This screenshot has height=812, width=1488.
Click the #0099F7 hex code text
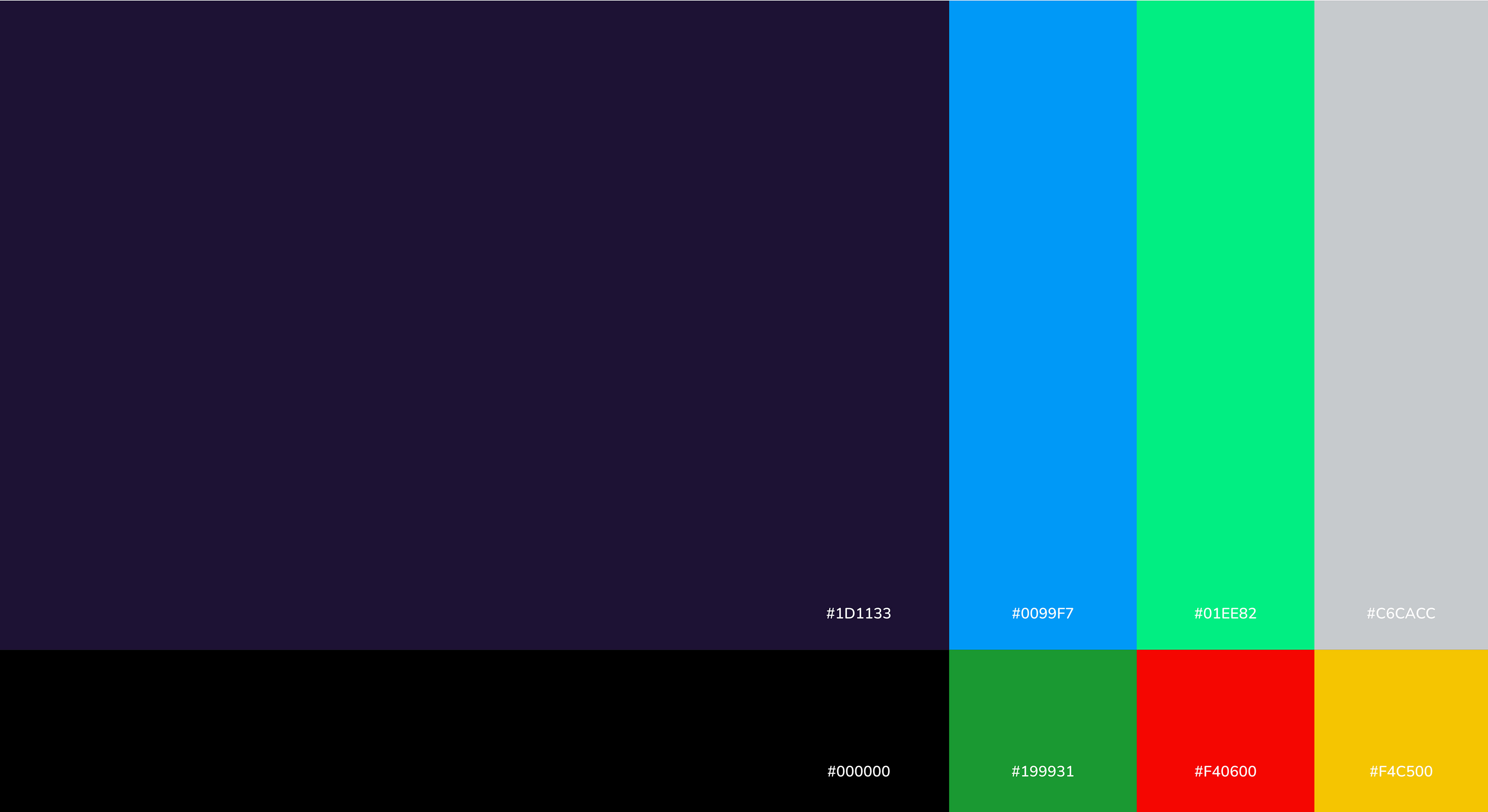coord(1043,613)
